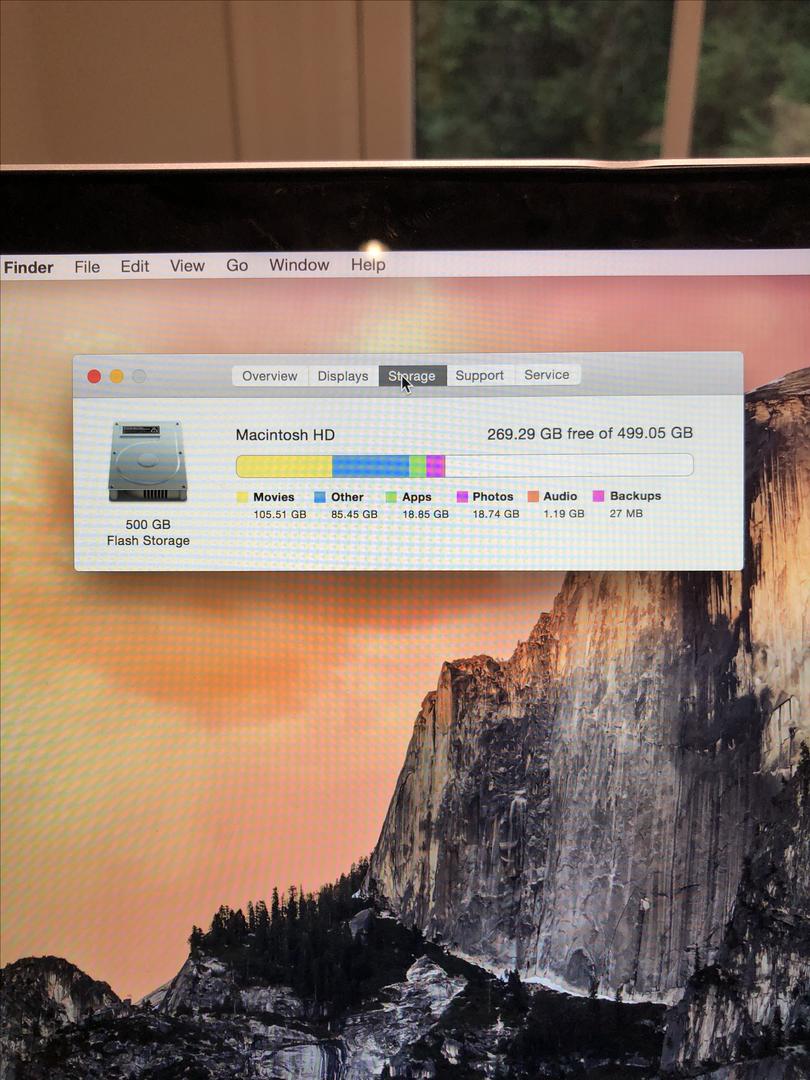Viewport: 810px width, 1080px height.
Task: Click the white free-space portion of storage bar
Action: pos(569,465)
